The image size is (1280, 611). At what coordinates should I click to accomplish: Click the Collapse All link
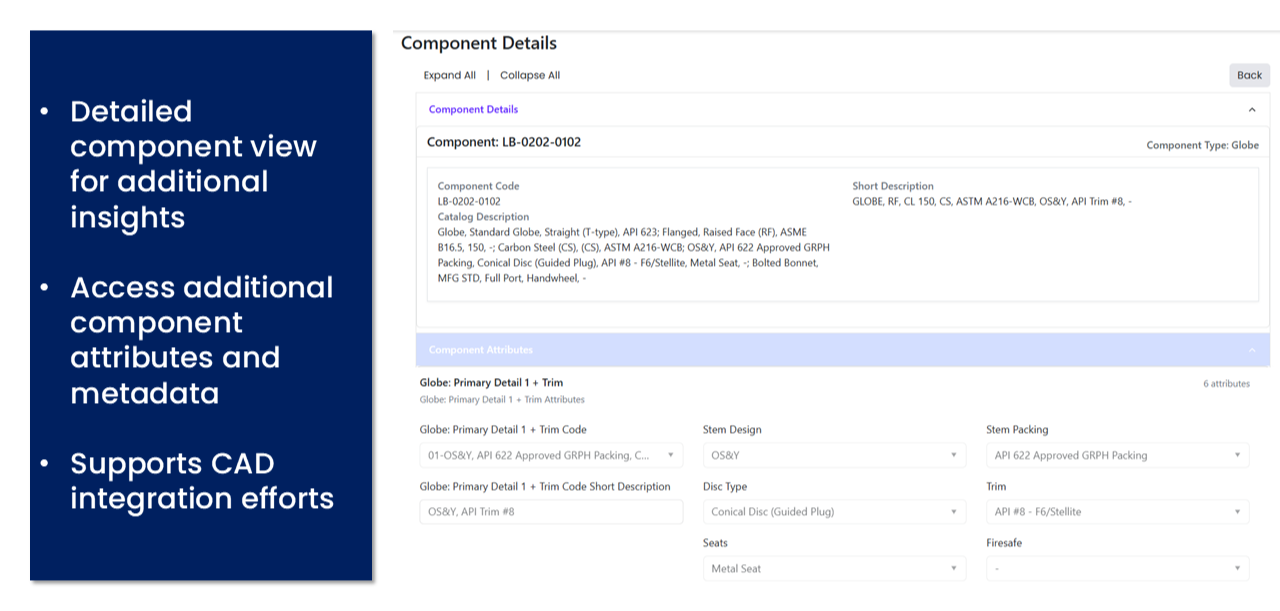click(530, 75)
